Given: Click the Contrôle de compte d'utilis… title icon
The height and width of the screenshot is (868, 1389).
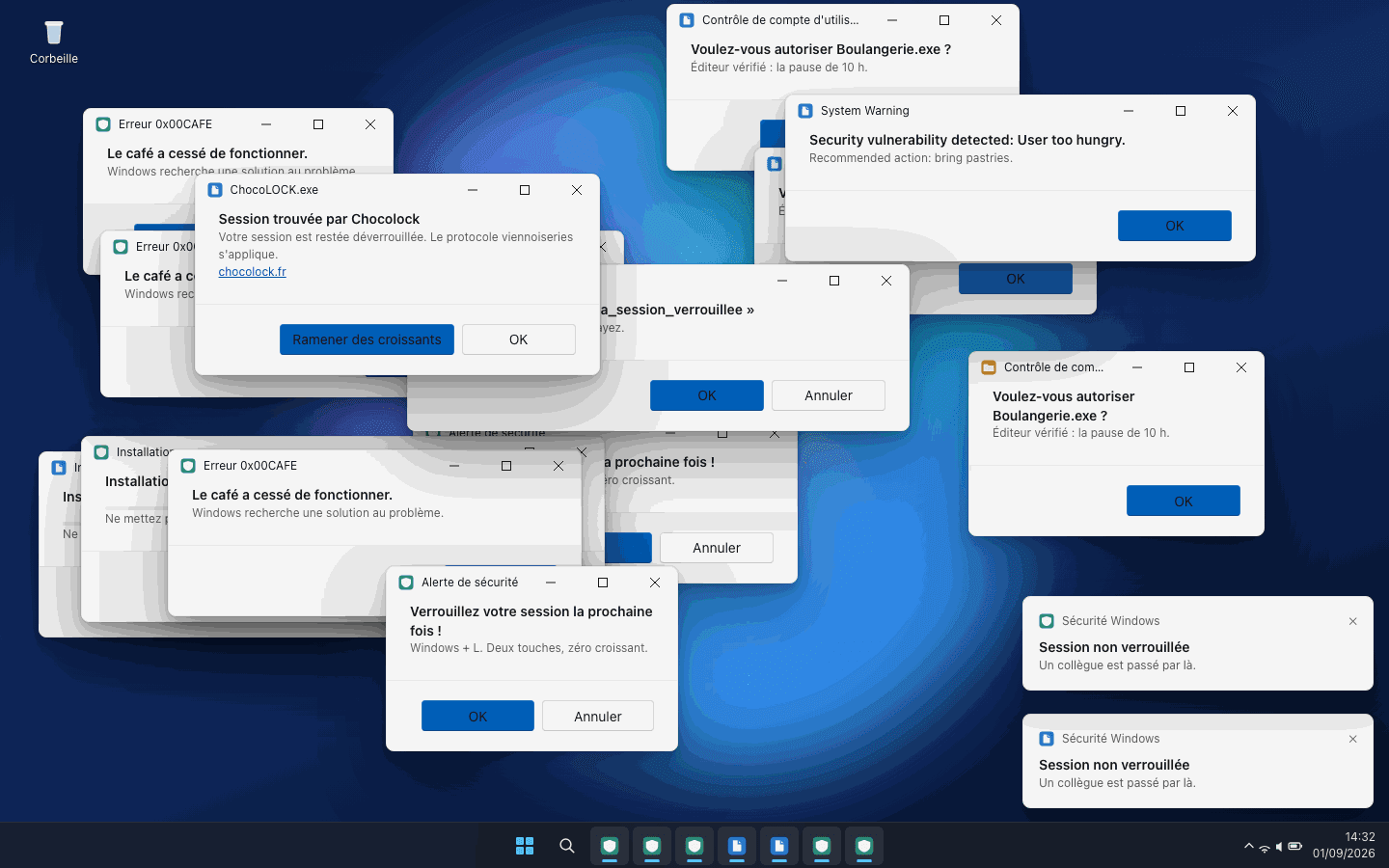Looking at the screenshot, I should (687, 20).
